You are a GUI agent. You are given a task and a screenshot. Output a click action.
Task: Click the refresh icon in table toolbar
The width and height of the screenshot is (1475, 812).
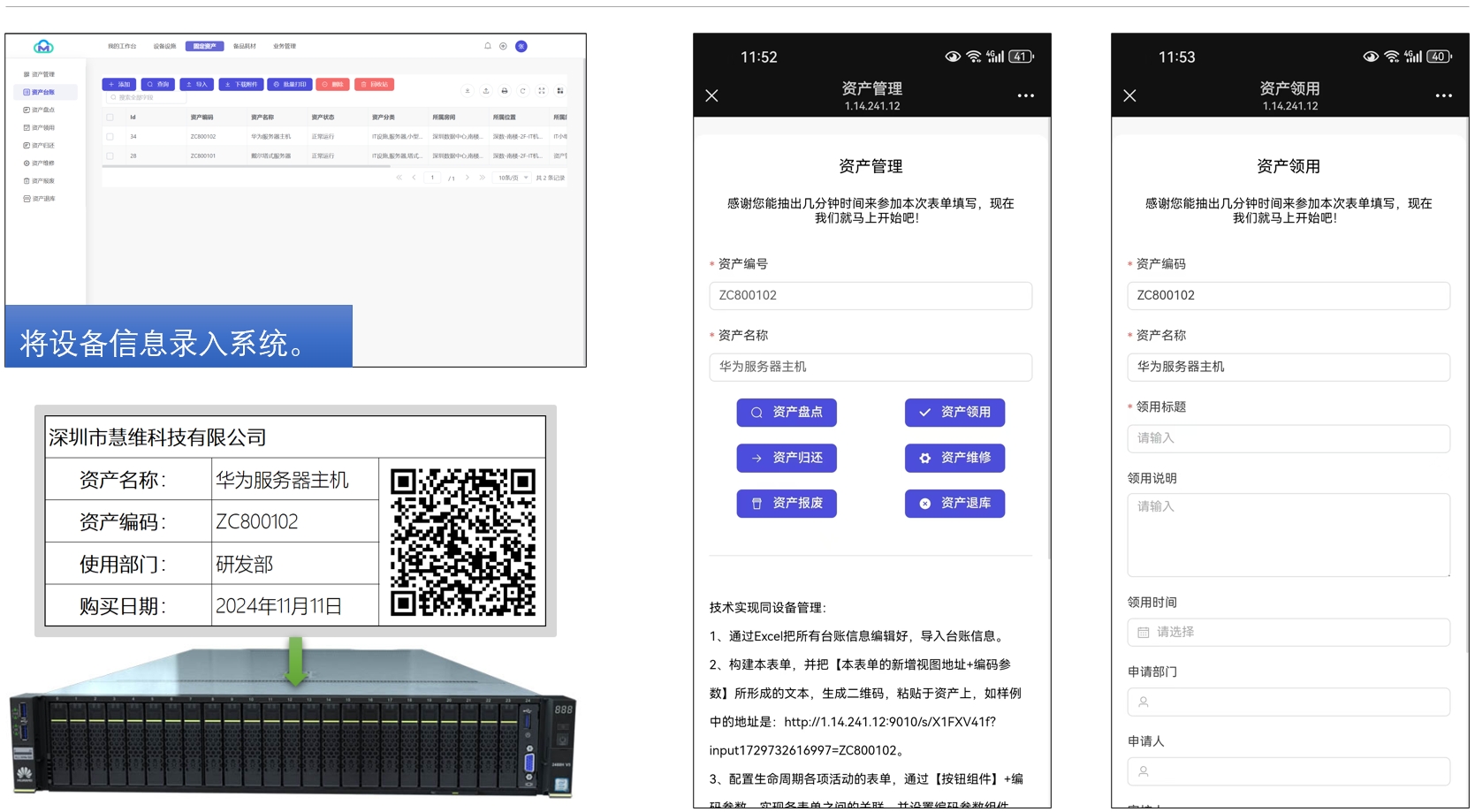[523, 91]
